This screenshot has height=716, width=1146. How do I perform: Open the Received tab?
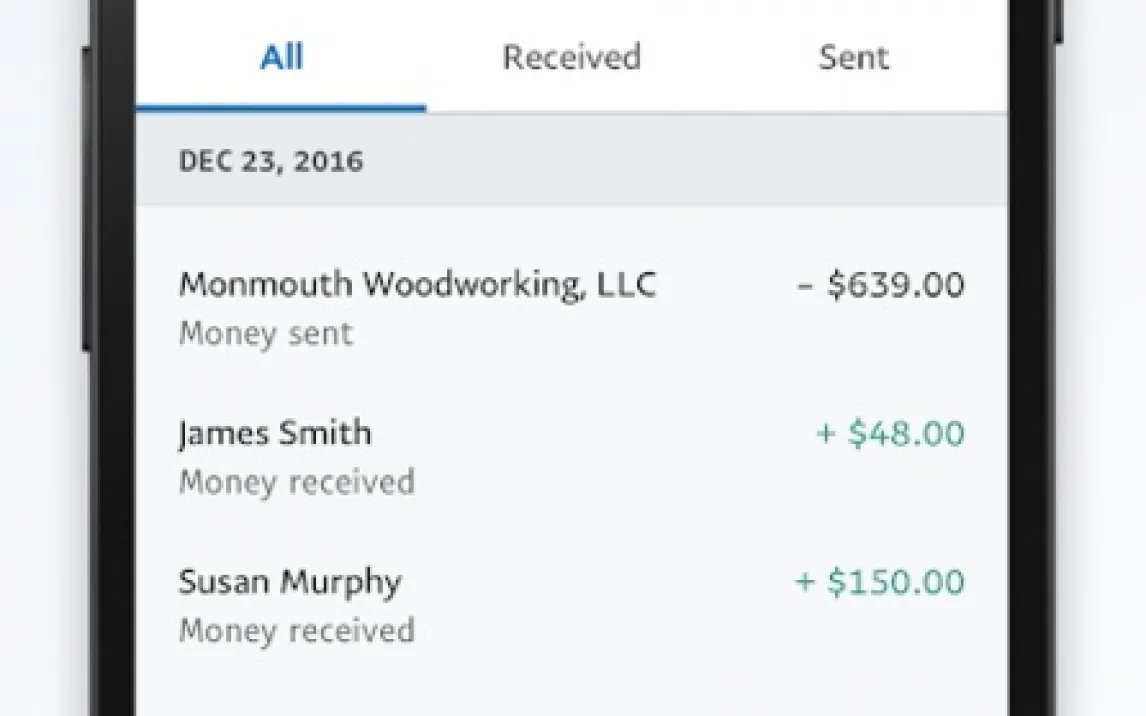[x=571, y=58]
